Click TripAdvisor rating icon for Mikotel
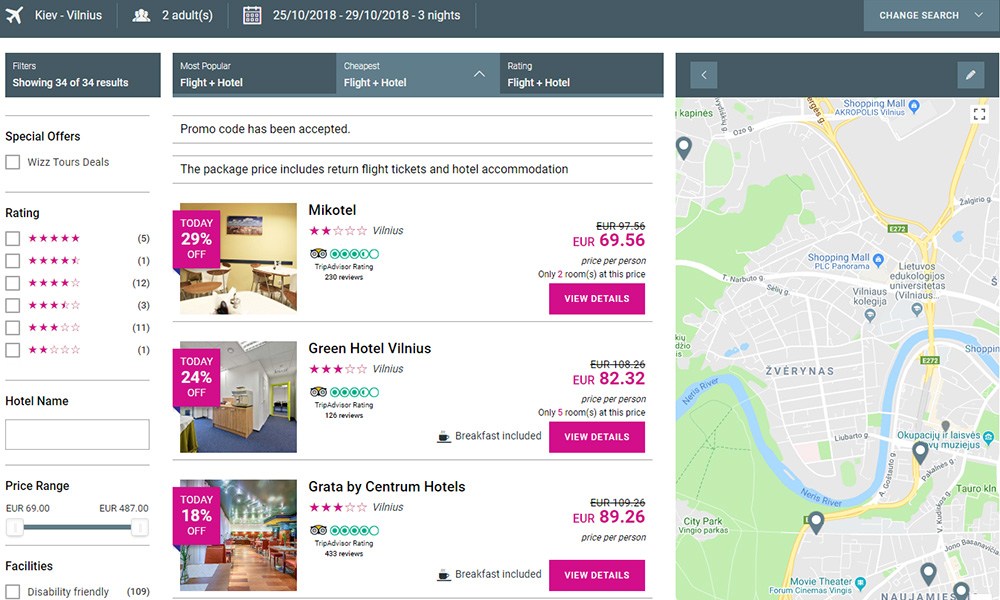The width and height of the screenshot is (1000, 600). pos(344,254)
